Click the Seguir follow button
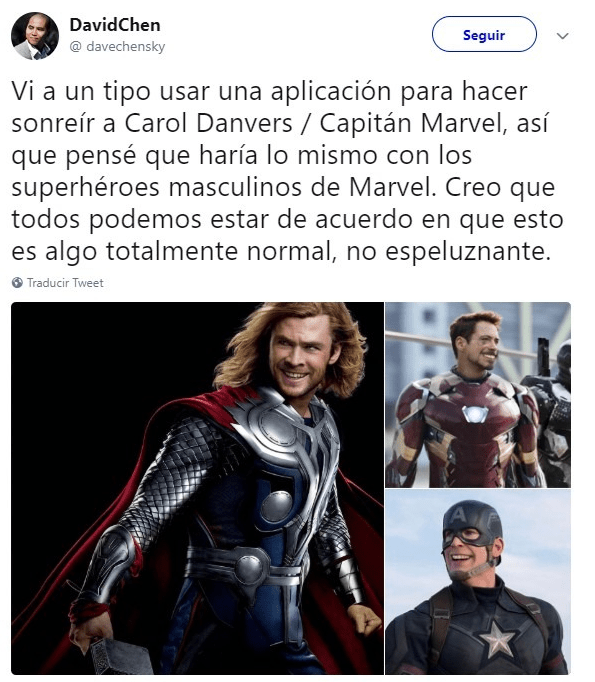The image size is (595, 682). tap(484, 34)
